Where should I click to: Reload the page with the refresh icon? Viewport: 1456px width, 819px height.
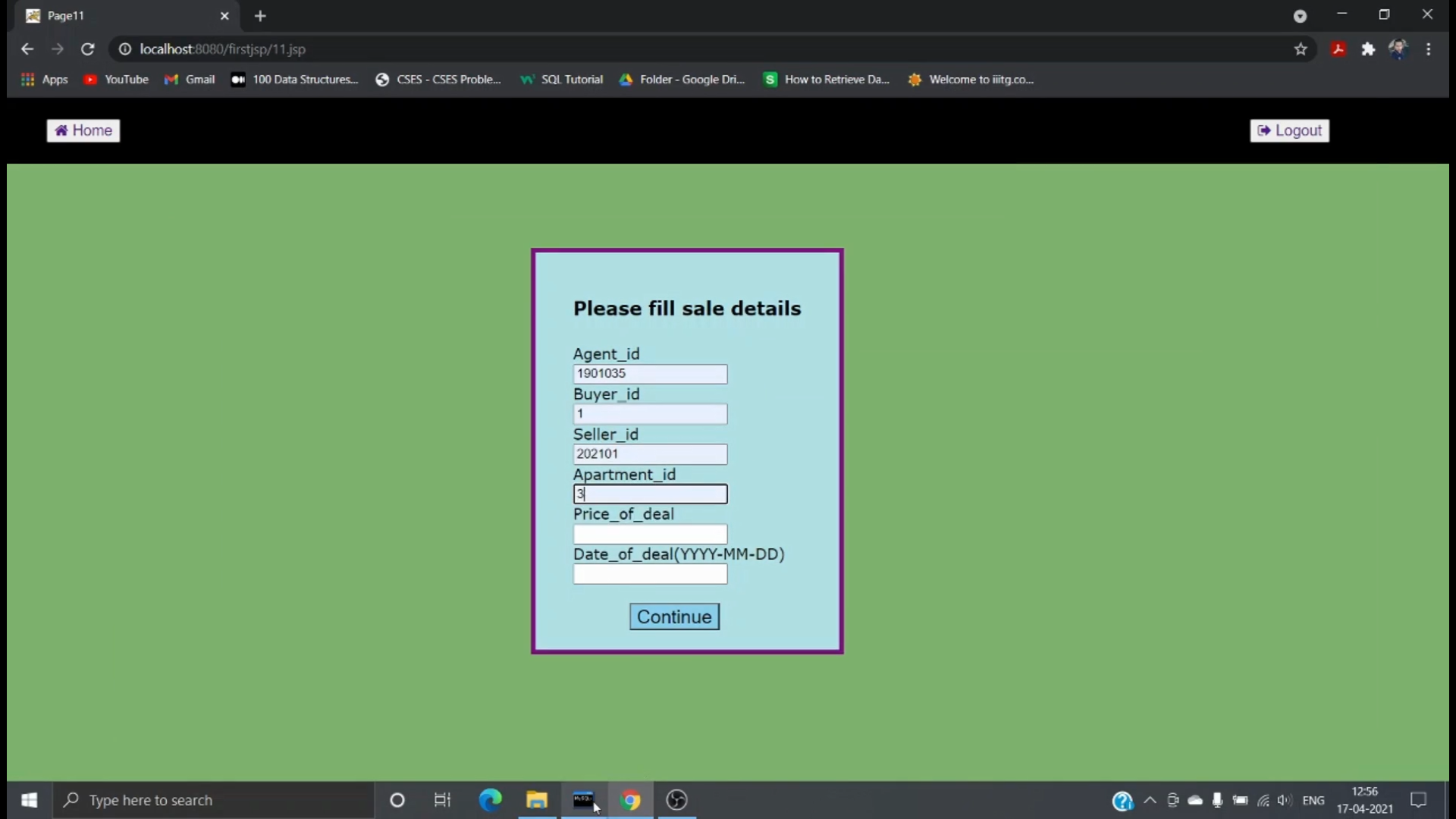88,49
